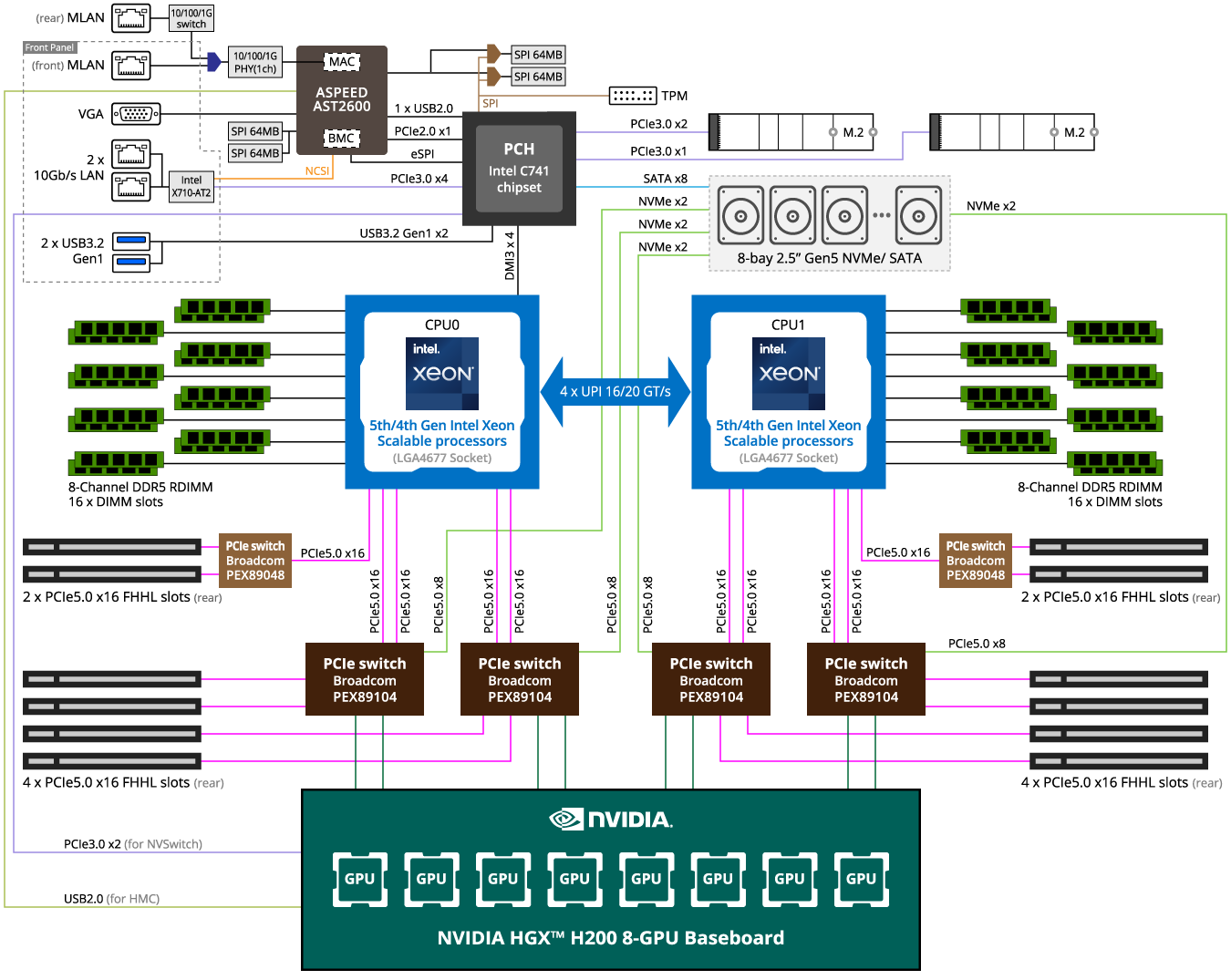Select the left PEX89048 PCIe switch block
This screenshot has width=1231, height=980.
(x=255, y=561)
